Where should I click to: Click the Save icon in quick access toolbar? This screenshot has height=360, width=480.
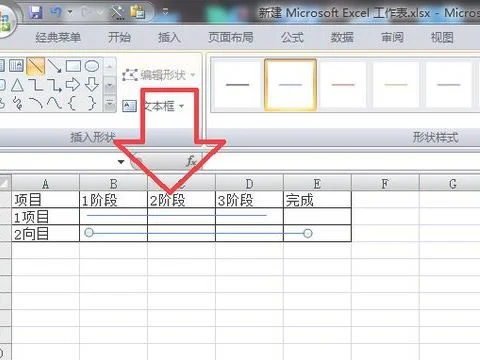(36, 13)
